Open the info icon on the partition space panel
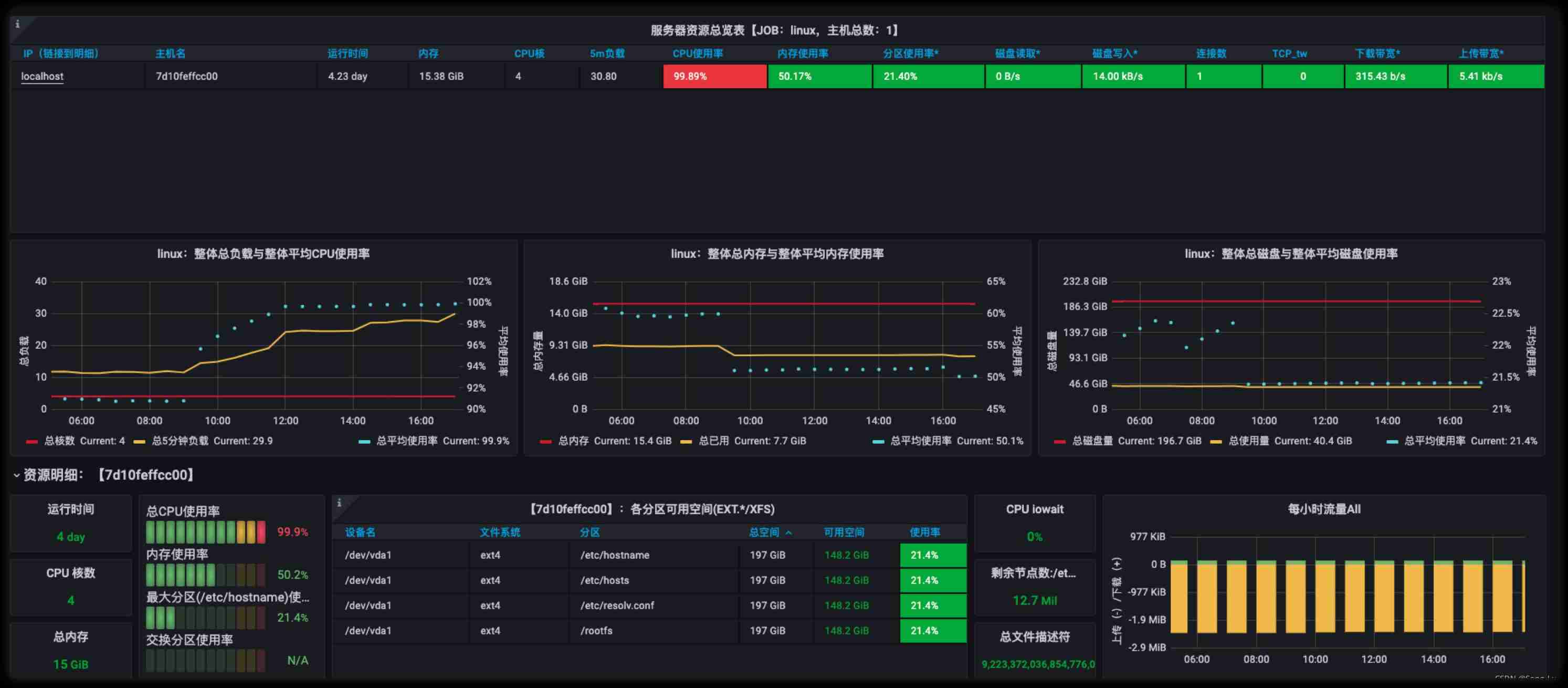Viewport: 1568px width, 688px height. tap(339, 503)
